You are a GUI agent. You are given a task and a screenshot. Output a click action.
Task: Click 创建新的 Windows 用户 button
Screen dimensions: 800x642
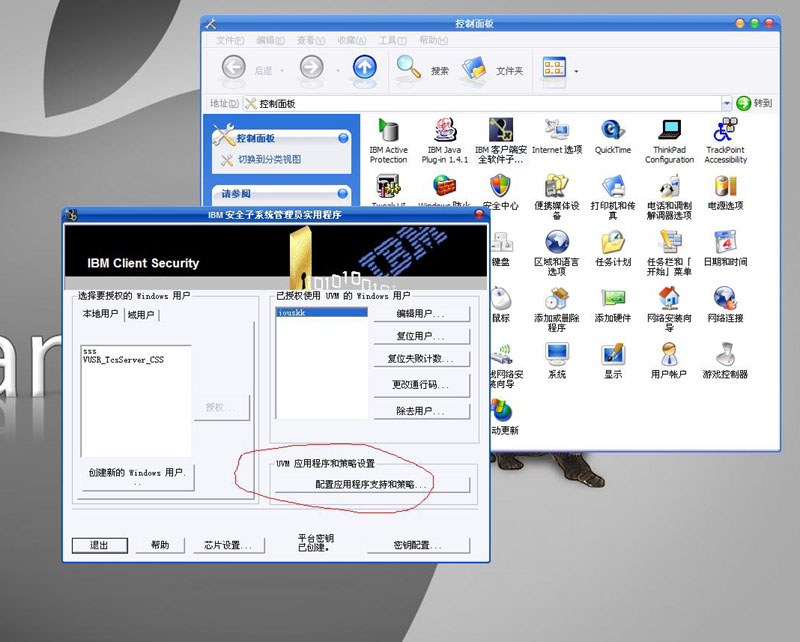point(138,477)
